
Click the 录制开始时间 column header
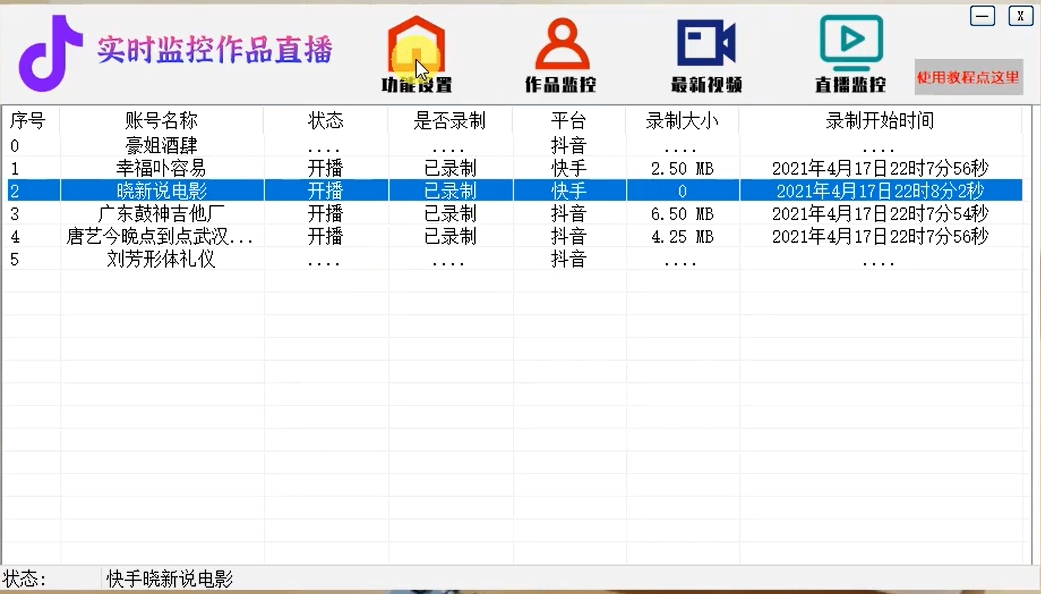pos(878,121)
